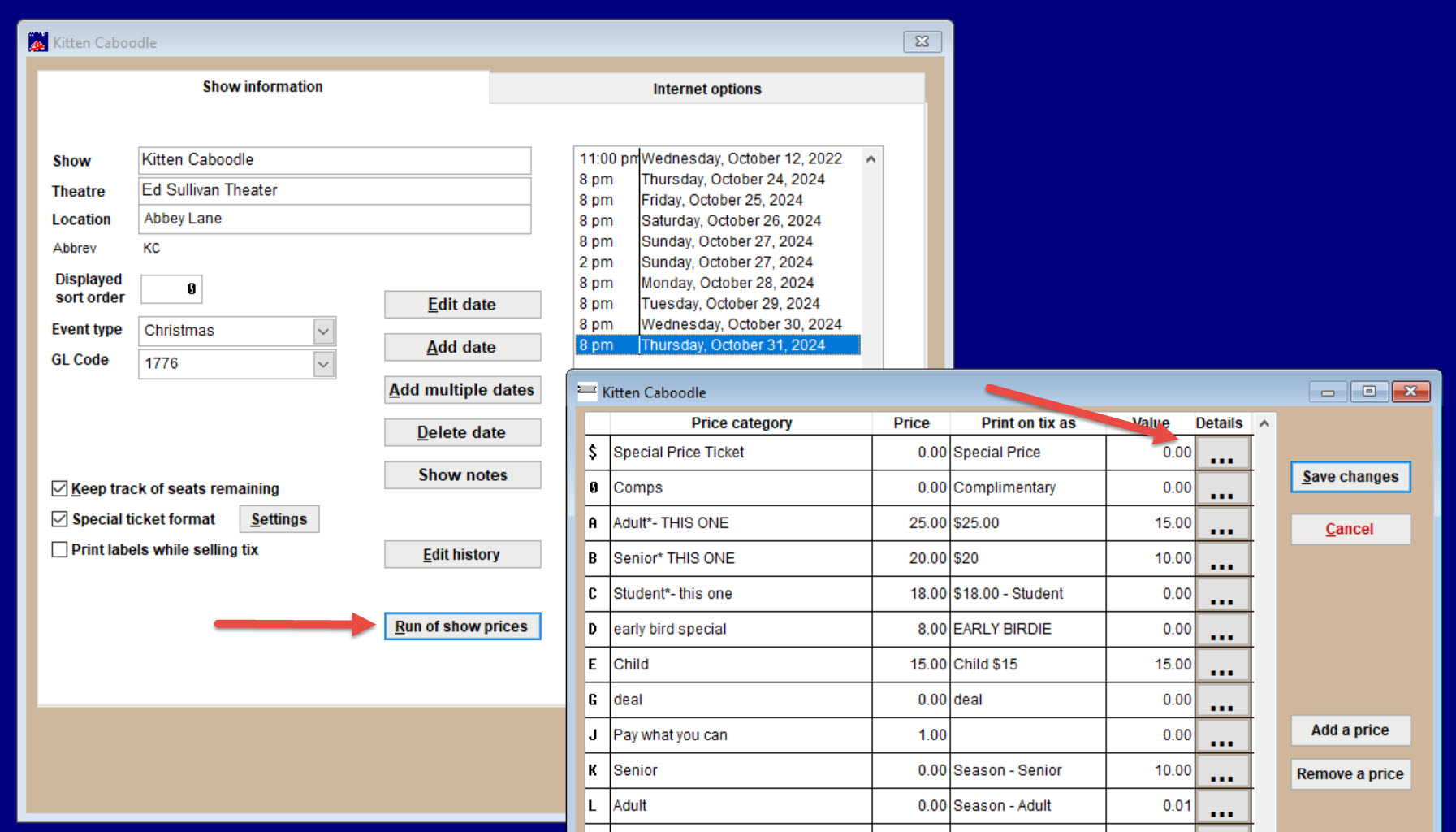Screen dimensions: 1456x832
Task: Open details for Season - Adult row
Action: click(x=1222, y=806)
